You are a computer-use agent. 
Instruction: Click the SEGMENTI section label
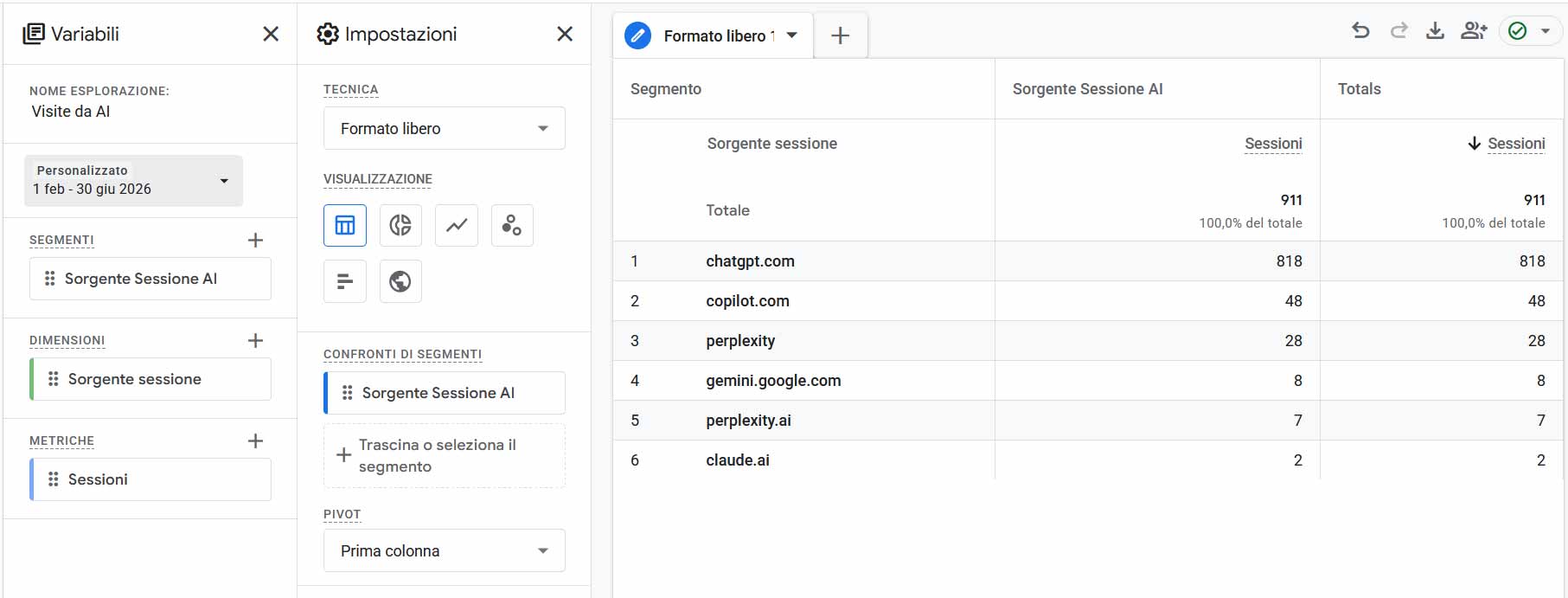(61, 240)
